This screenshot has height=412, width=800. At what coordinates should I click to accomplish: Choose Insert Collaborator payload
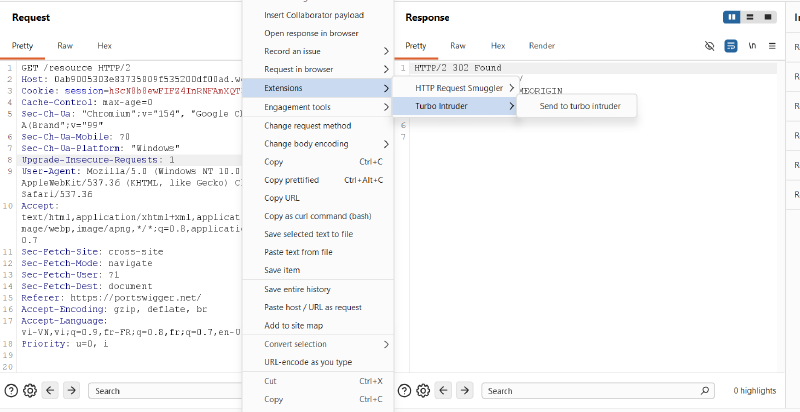(318, 15)
